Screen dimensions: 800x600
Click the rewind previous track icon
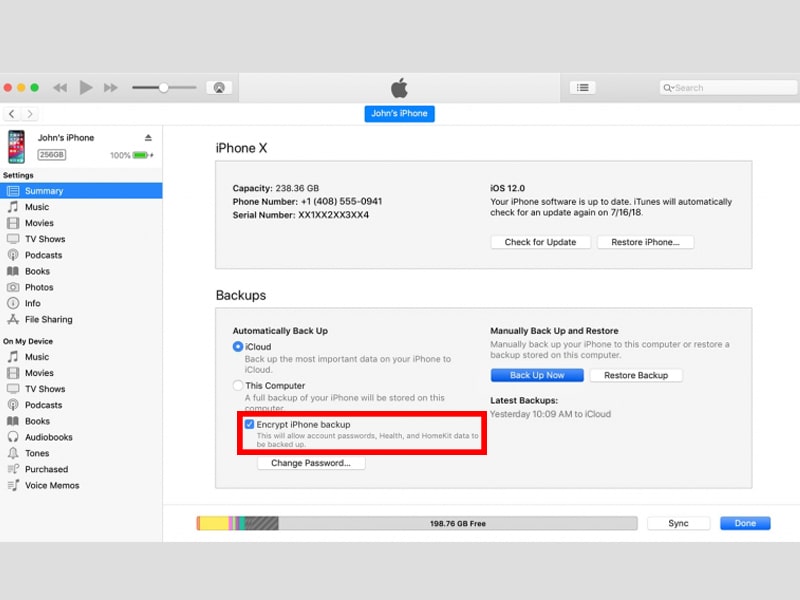(x=60, y=88)
